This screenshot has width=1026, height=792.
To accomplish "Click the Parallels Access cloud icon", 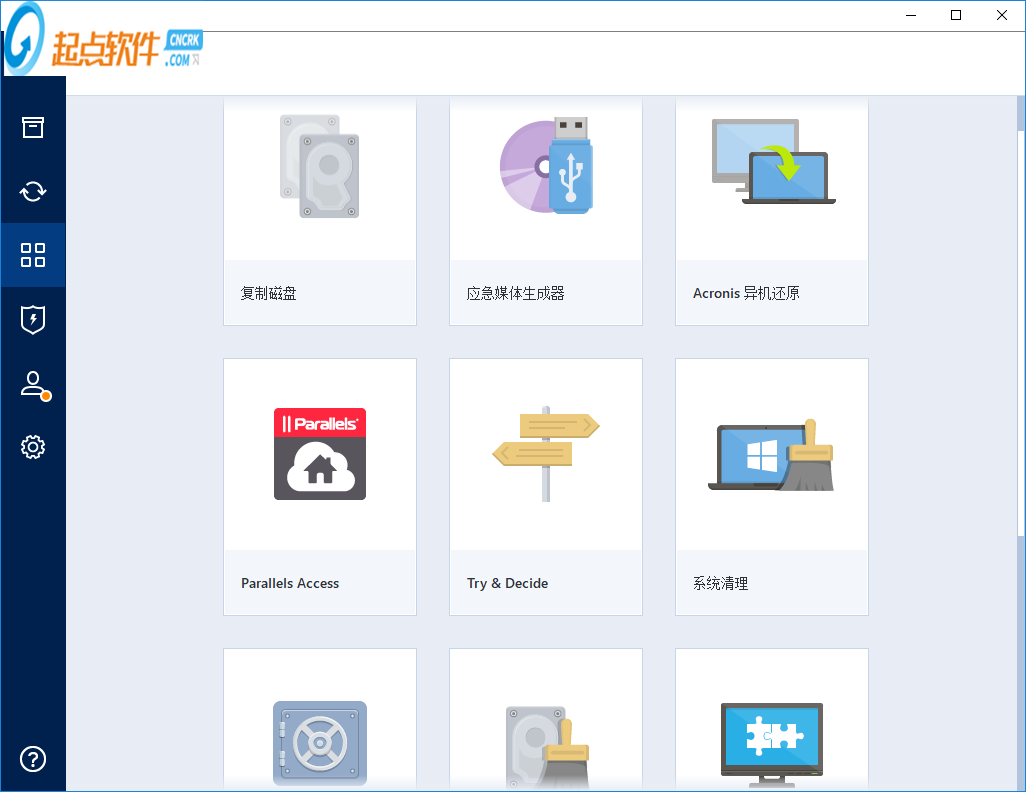I will pos(320,454).
